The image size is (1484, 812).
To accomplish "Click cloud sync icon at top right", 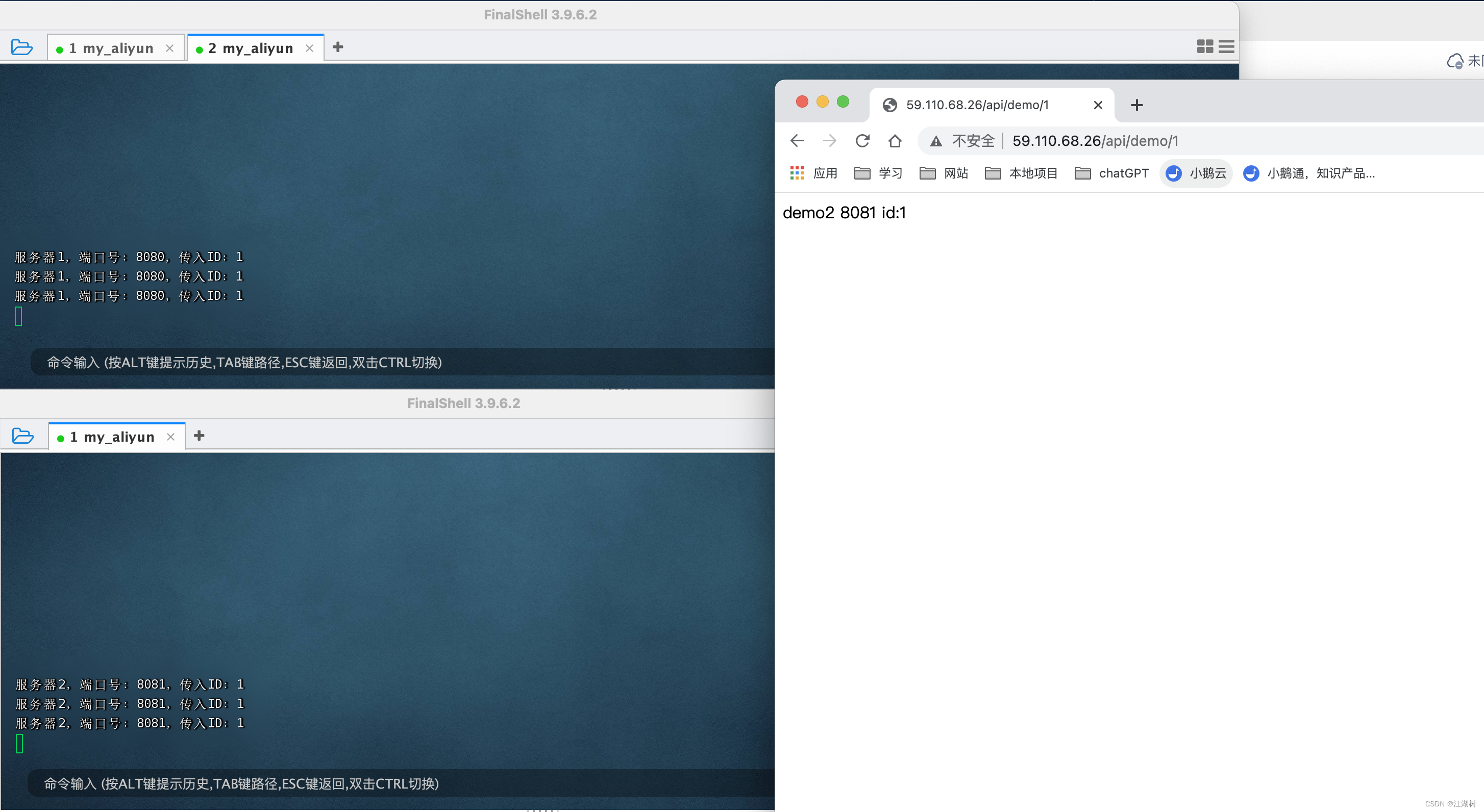I will pyautogui.click(x=1454, y=61).
